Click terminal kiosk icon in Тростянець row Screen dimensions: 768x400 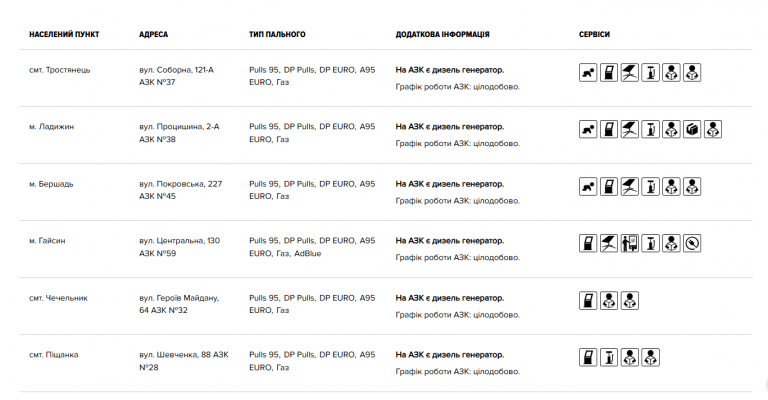pos(609,72)
